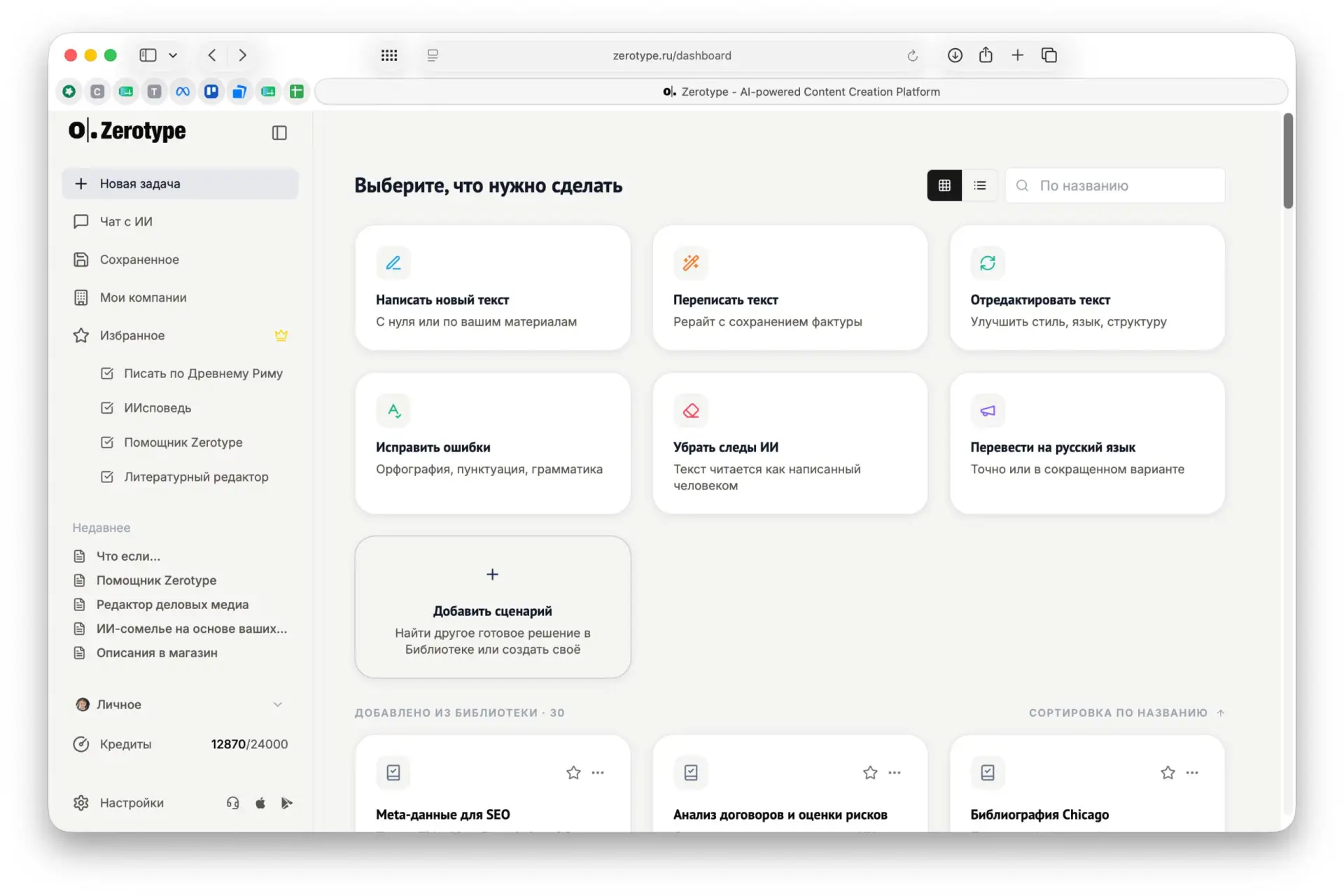Show Safari tab overview

click(1049, 55)
